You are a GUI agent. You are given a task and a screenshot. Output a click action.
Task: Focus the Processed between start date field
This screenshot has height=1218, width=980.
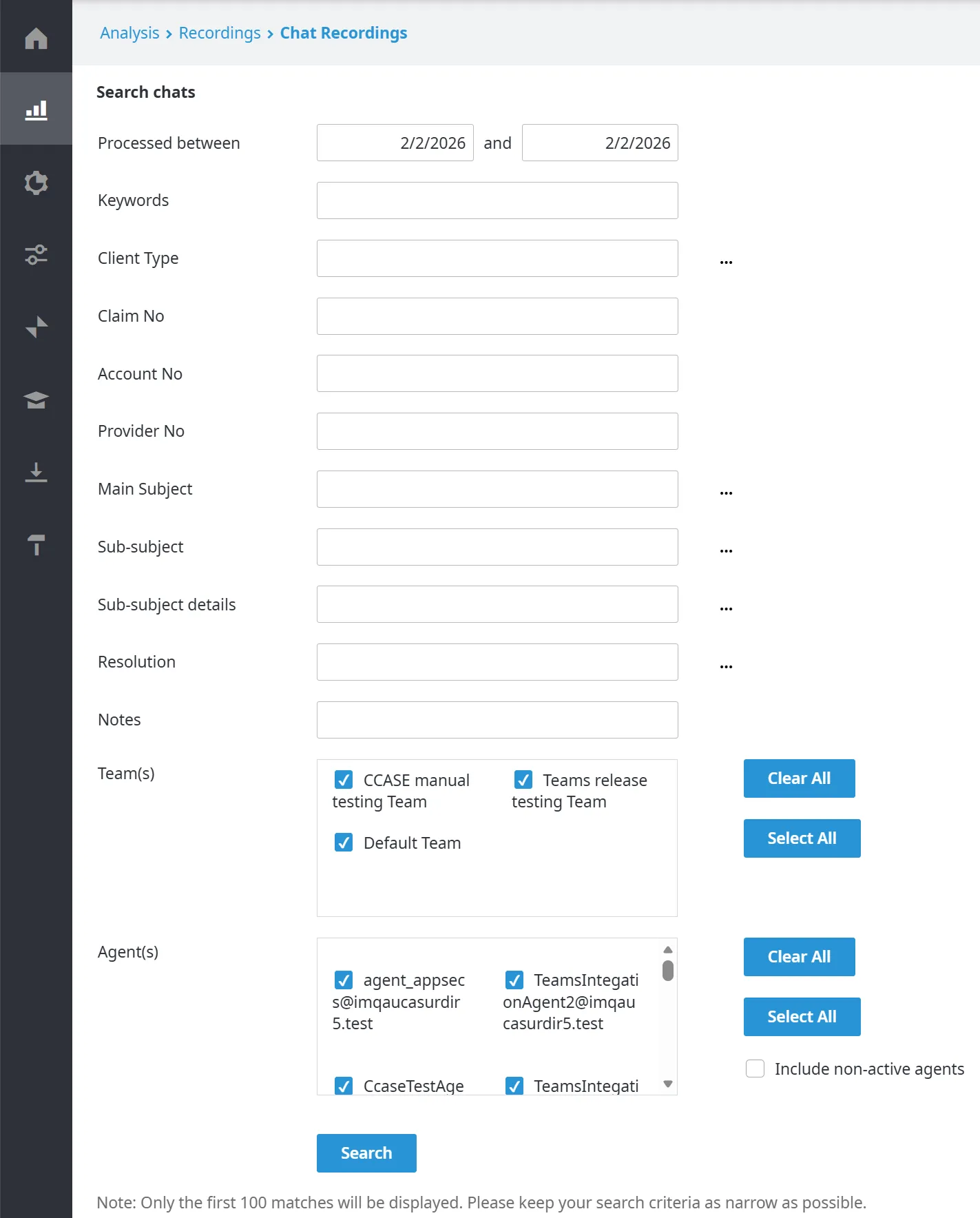395,143
